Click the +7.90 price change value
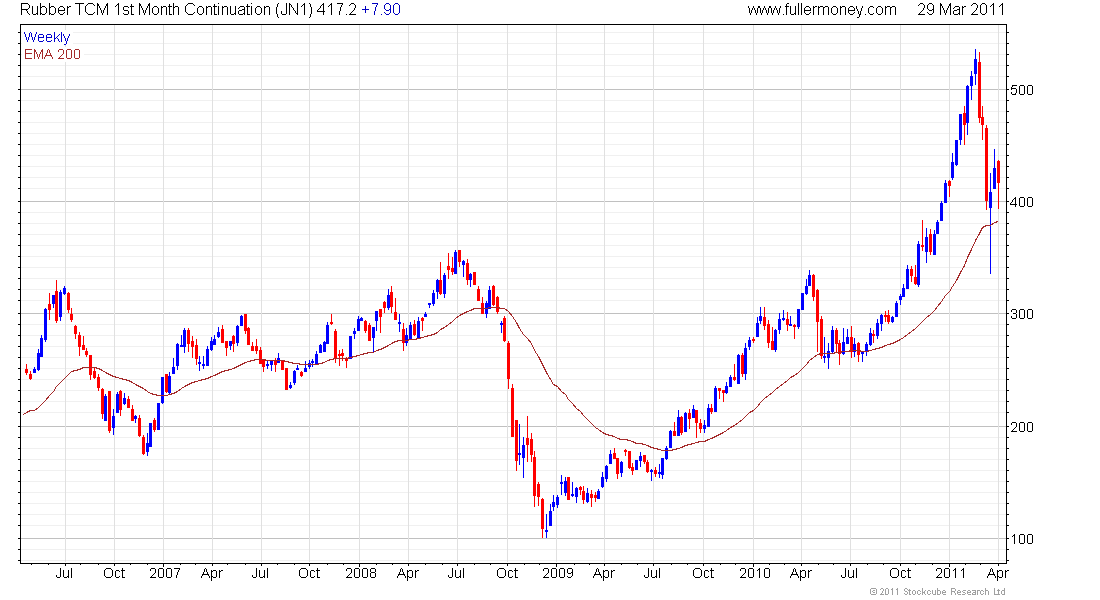The image size is (1100, 600). pos(381,10)
